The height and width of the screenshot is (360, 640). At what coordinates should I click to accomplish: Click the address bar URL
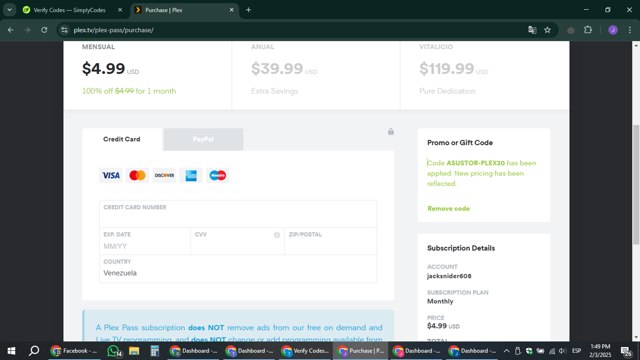(113, 30)
